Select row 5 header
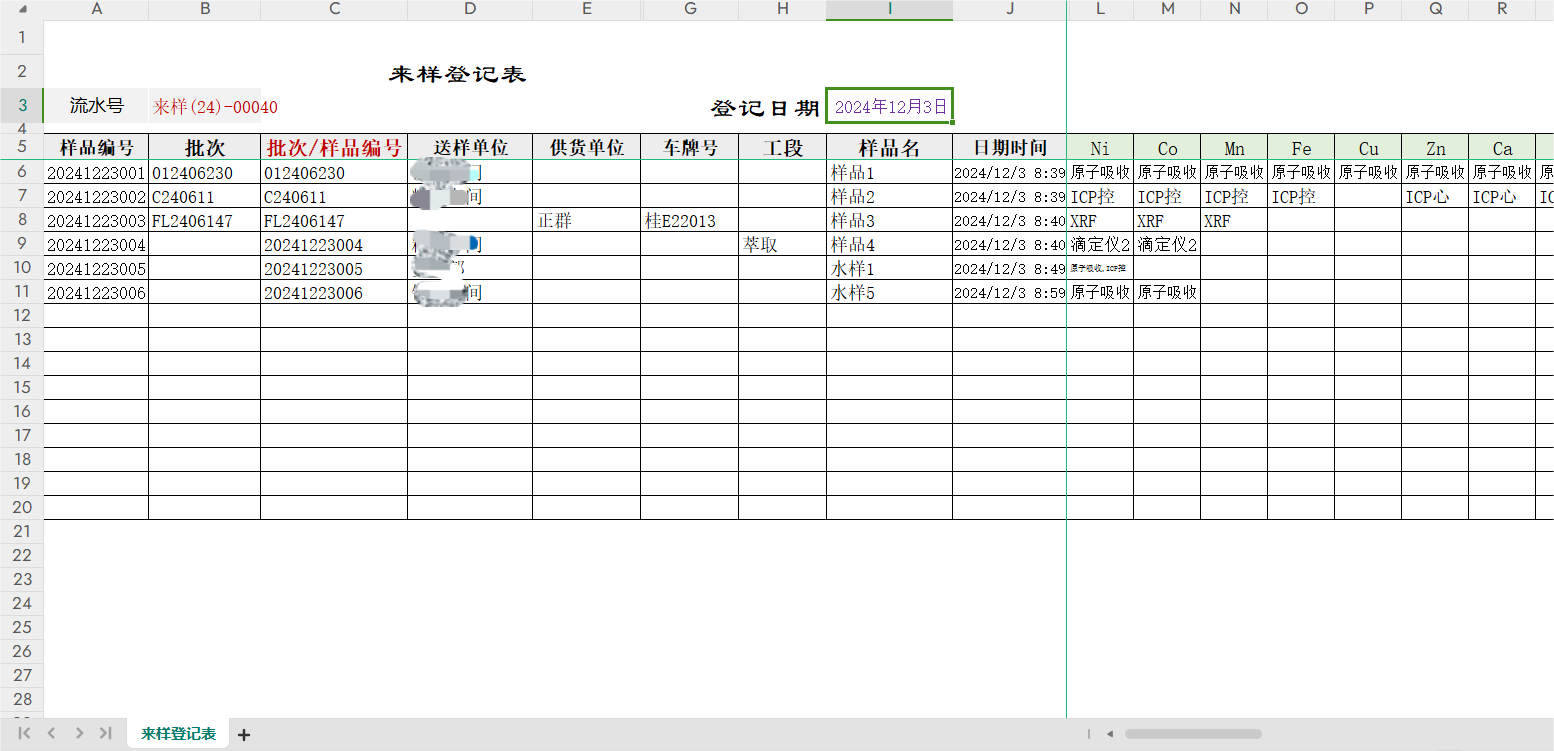 (x=21, y=147)
